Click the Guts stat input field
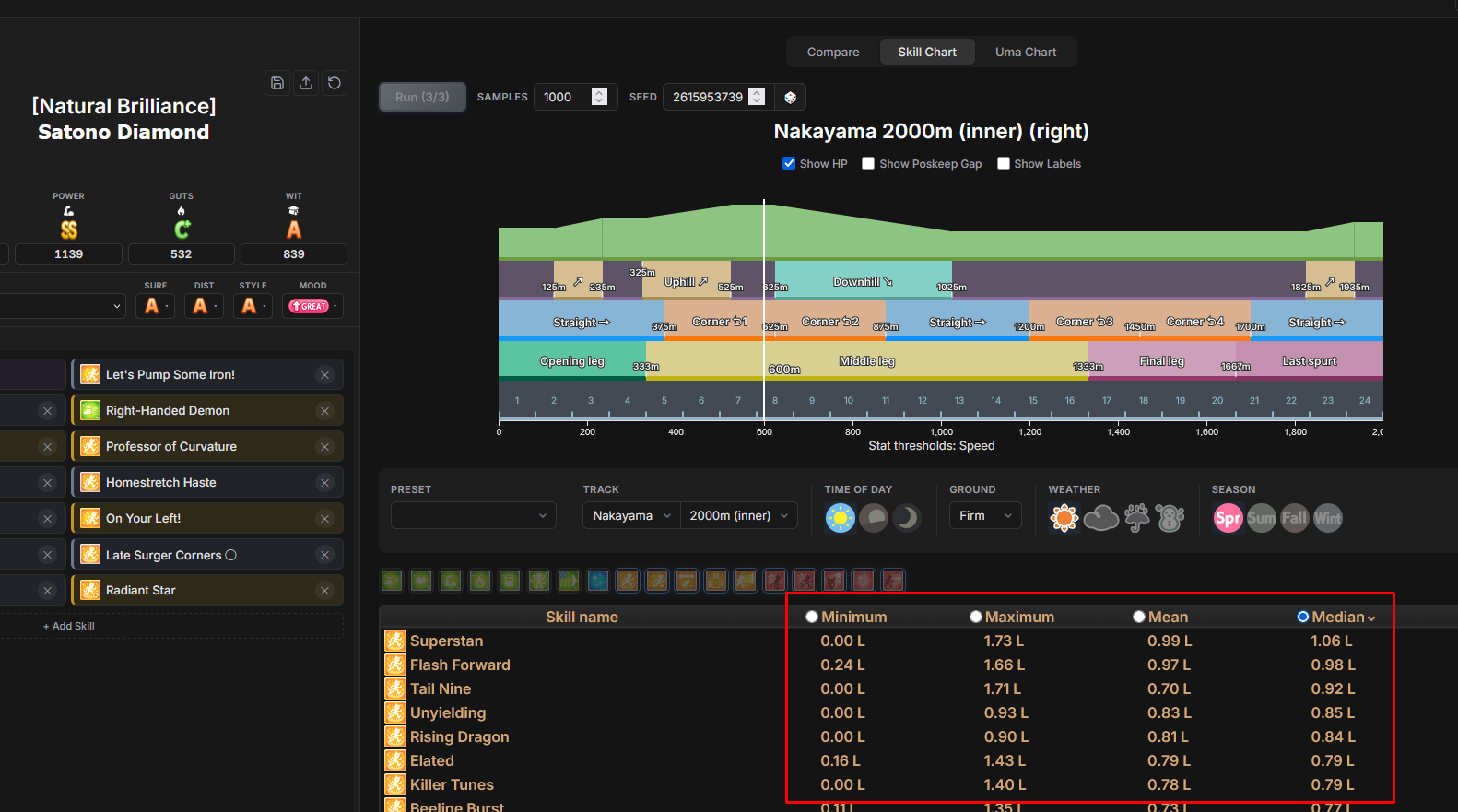The height and width of the screenshot is (812, 1458). click(182, 253)
